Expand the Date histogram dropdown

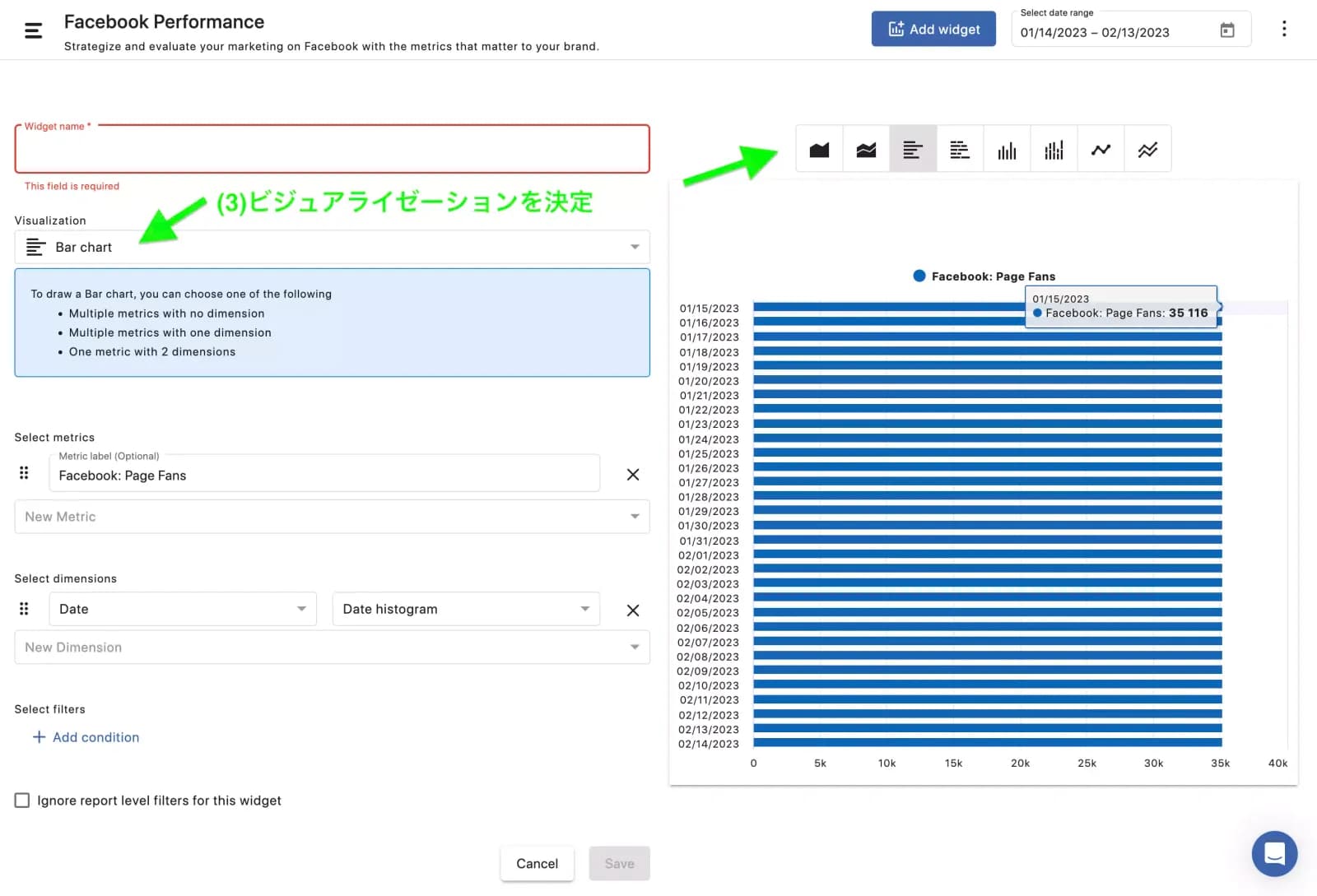(x=466, y=610)
